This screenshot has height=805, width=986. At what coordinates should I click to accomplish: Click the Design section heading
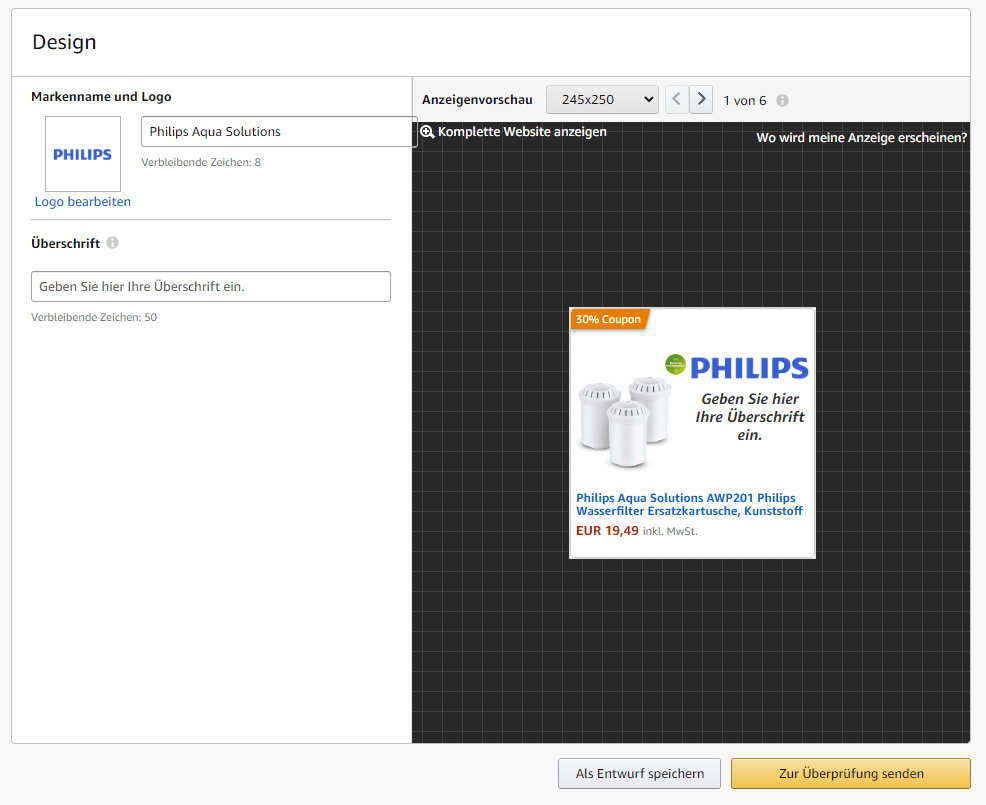pyautogui.click(x=64, y=42)
